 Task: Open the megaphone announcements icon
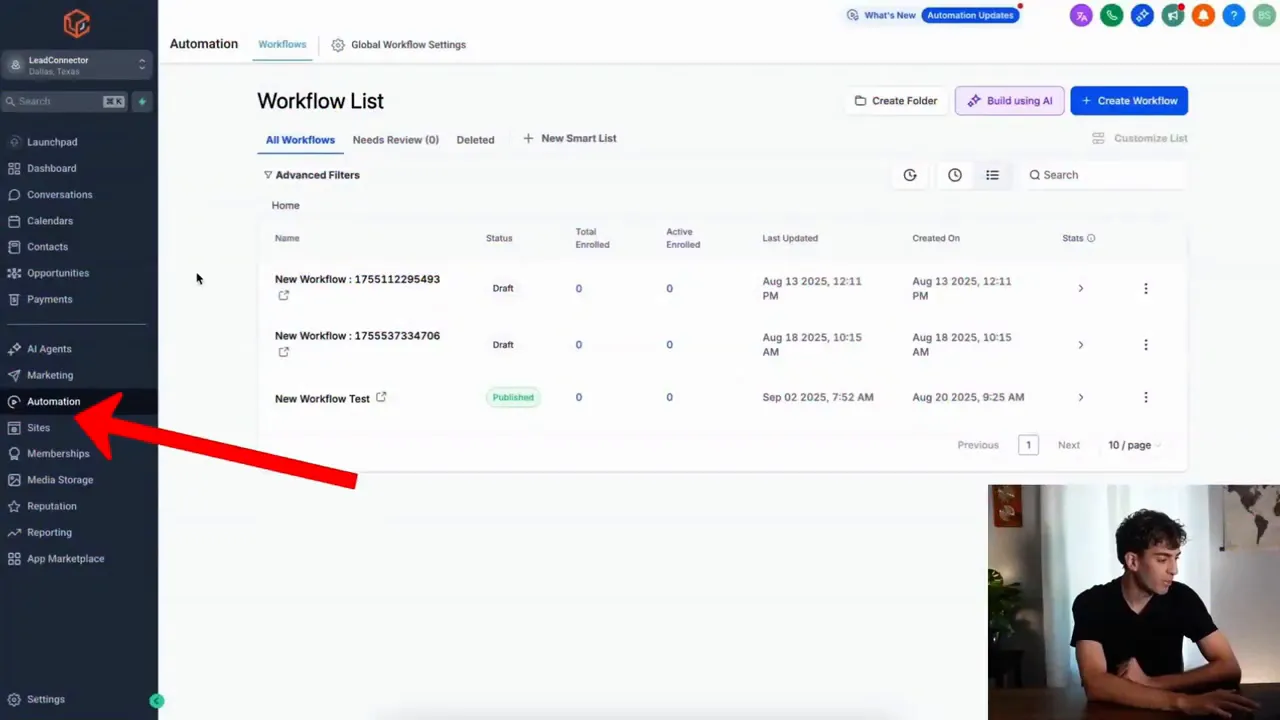(1173, 15)
